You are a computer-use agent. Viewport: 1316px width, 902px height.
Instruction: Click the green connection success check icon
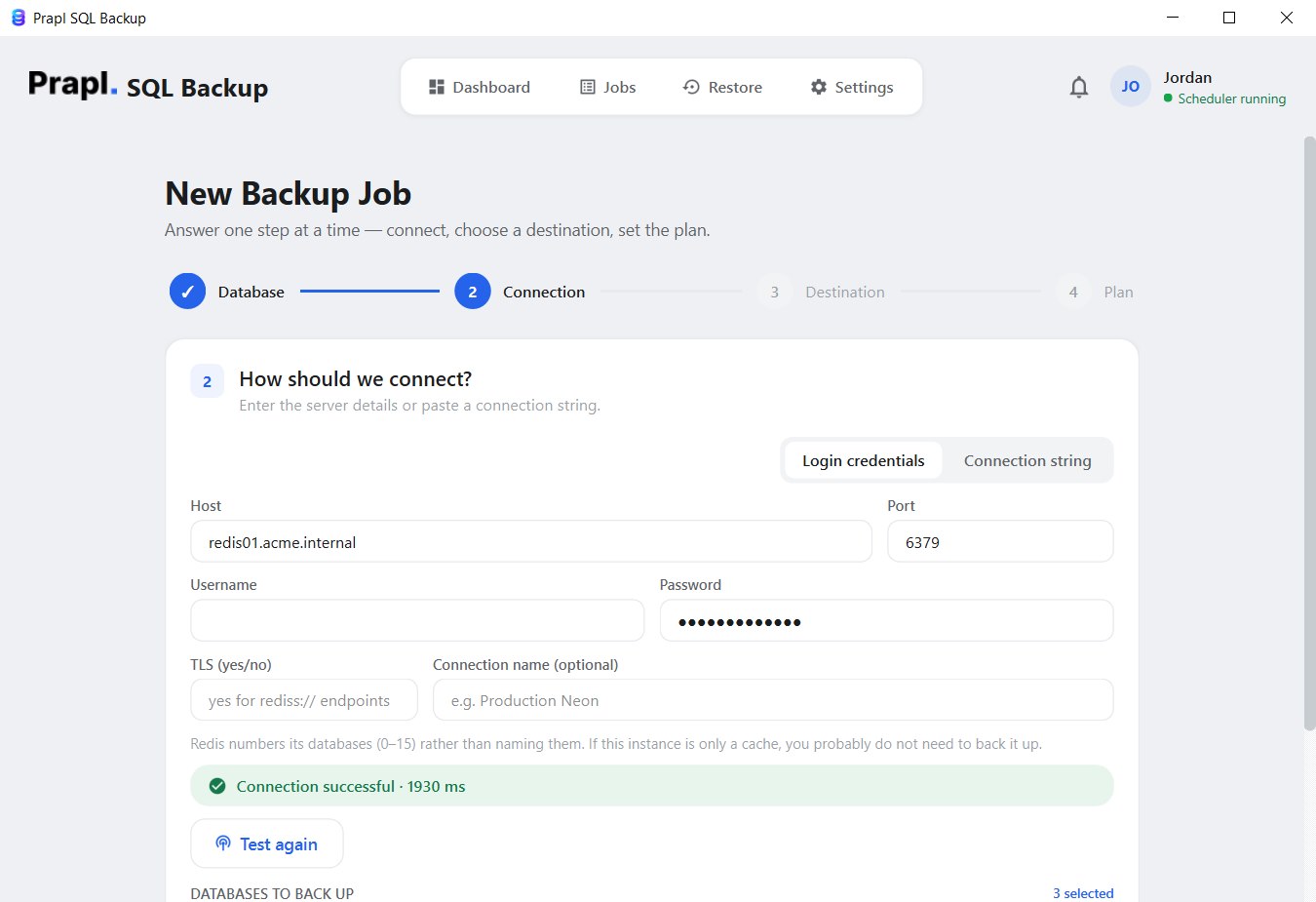pos(217,786)
